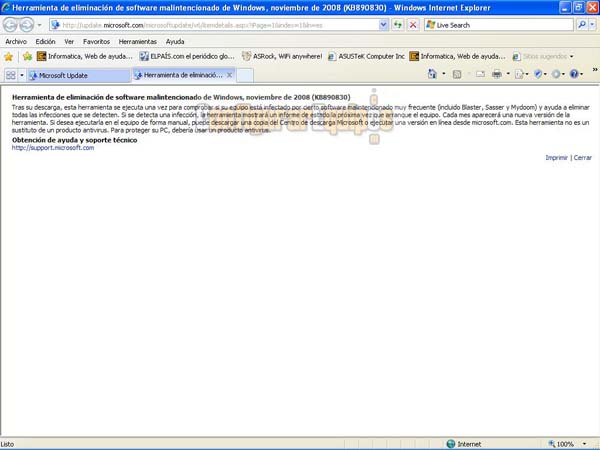Open the Favoritos menu

(96, 41)
